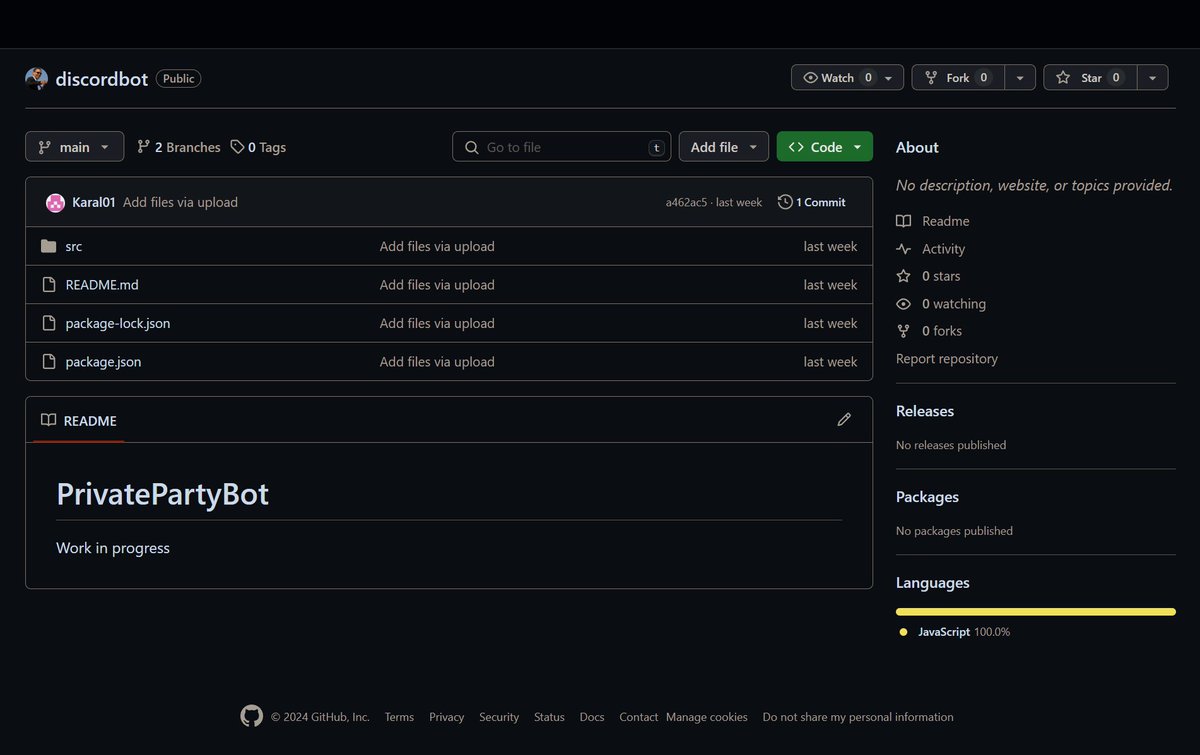
Task: Open the Activity link in About
Action: click(931, 249)
